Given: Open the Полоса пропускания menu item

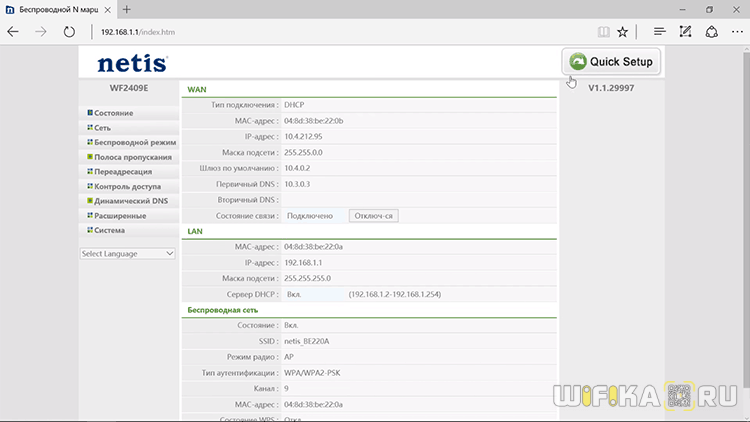Looking at the screenshot, I should tap(132, 157).
